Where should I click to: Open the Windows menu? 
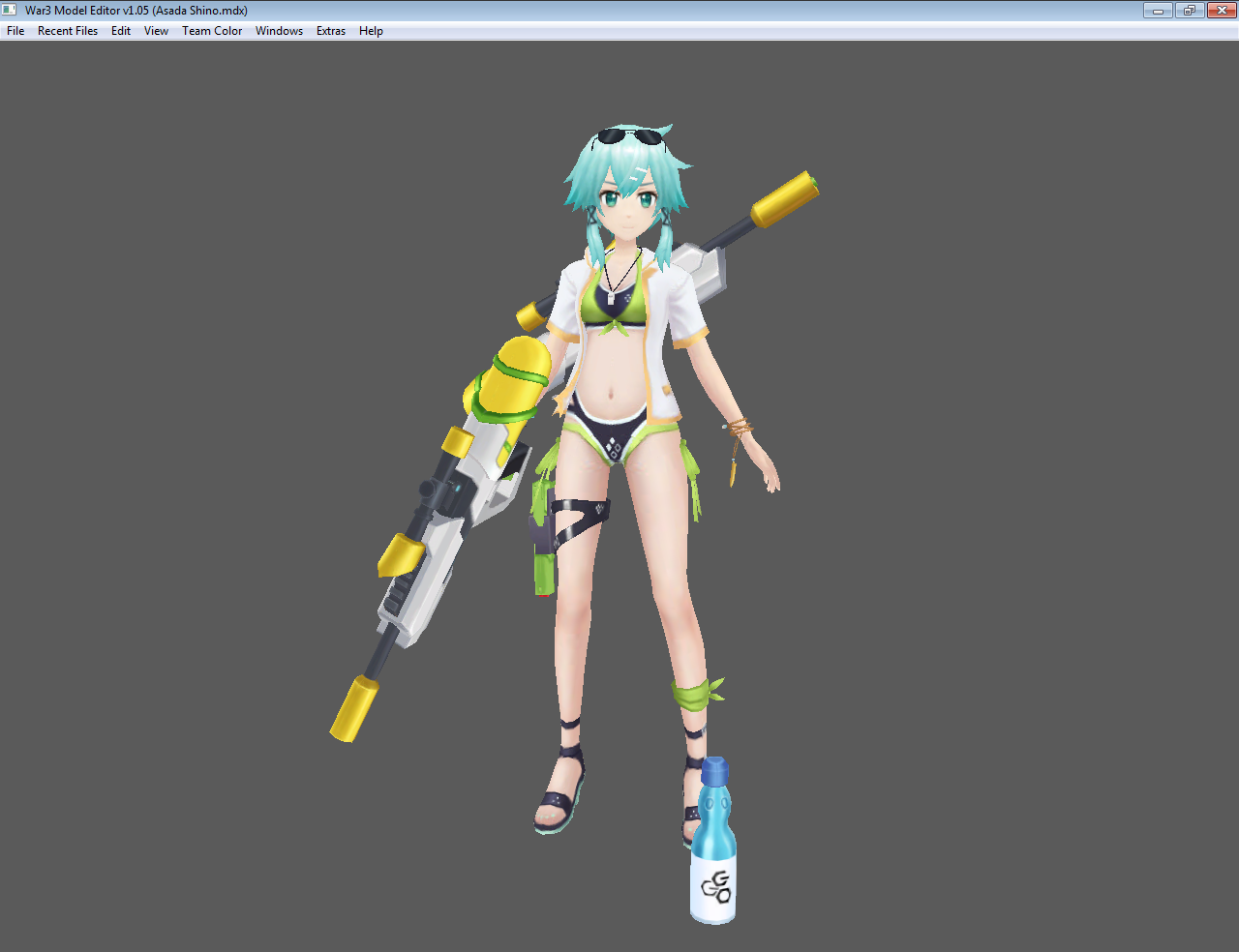click(279, 31)
